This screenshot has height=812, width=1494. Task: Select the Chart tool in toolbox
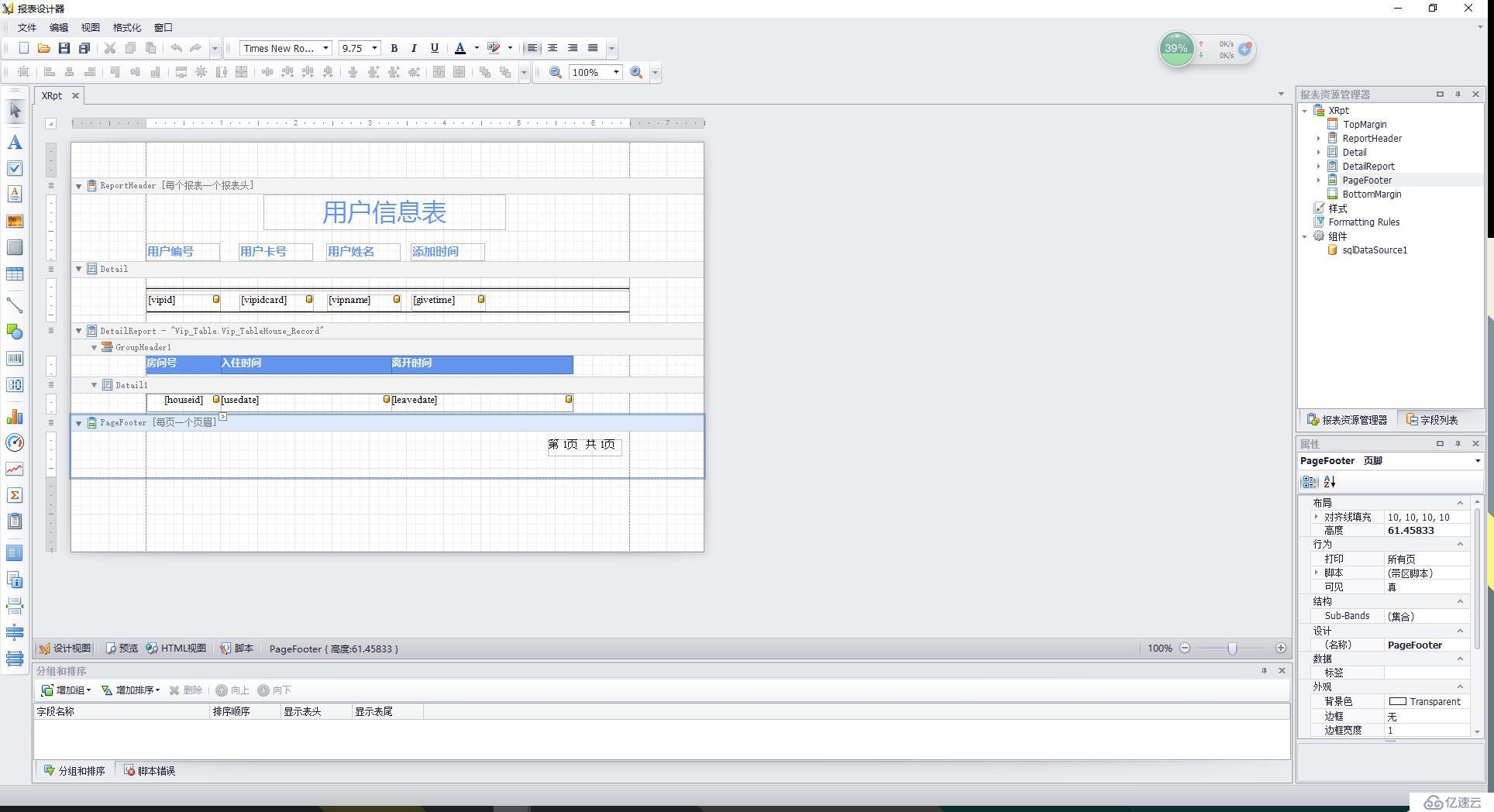pyautogui.click(x=15, y=417)
